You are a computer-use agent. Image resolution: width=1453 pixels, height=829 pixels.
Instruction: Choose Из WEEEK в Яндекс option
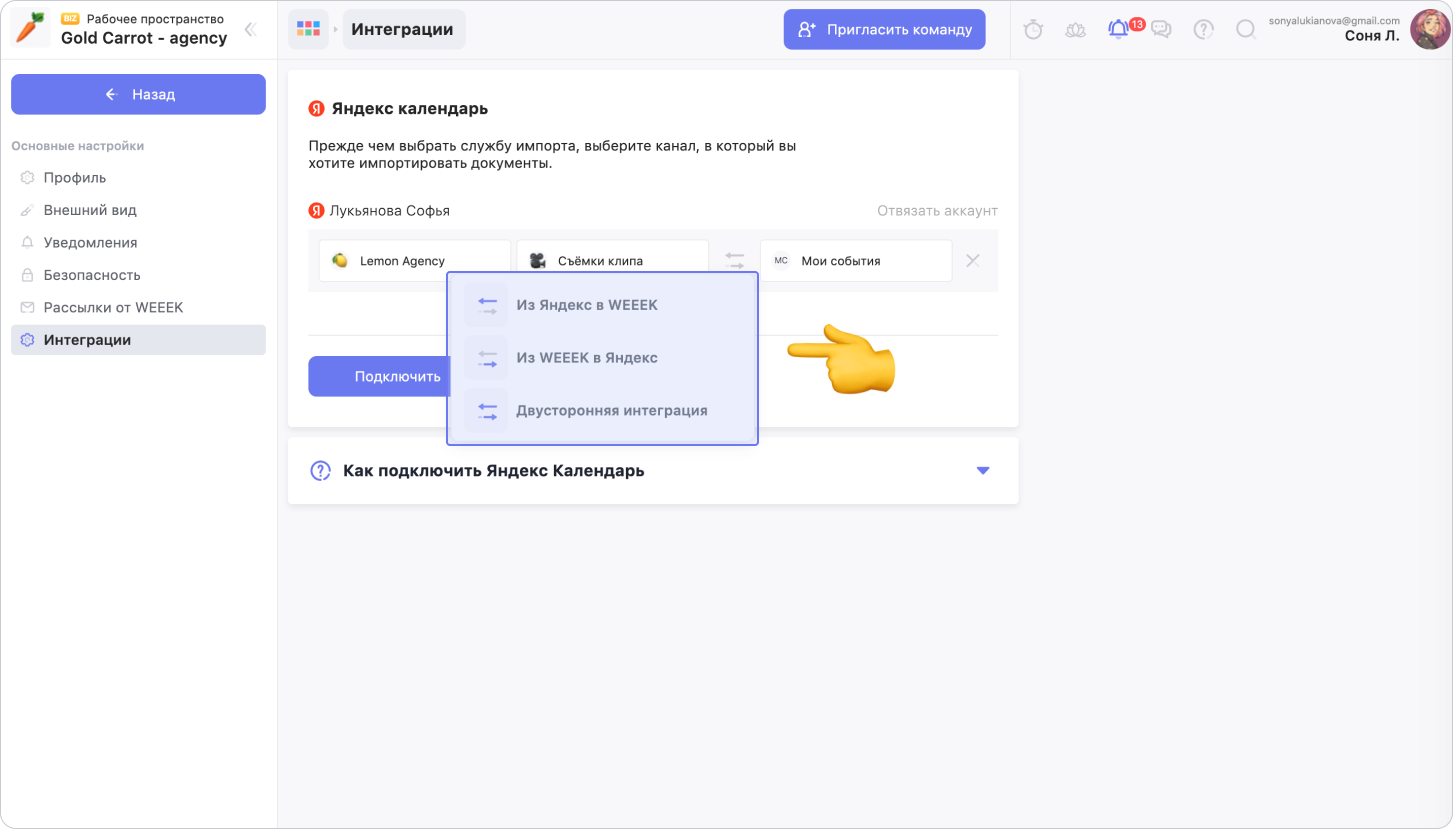pyautogui.click(x=602, y=357)
